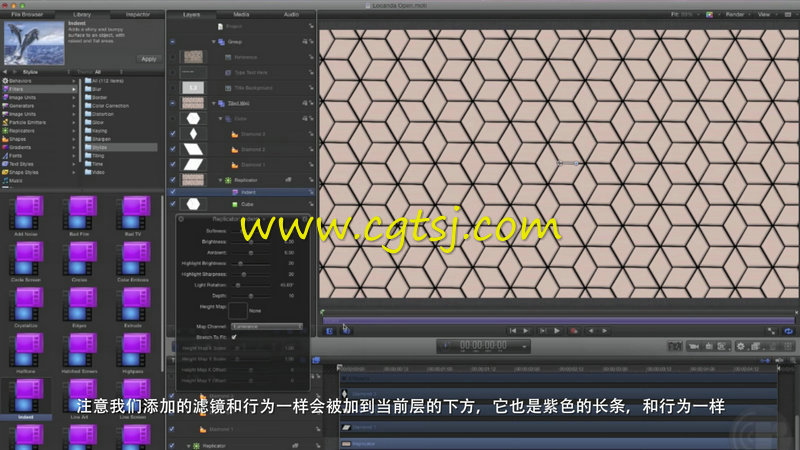Image resolution: width=800 pixels, height=450 pixels.
Task: Select the Layers tab
Action: (191, 14)
